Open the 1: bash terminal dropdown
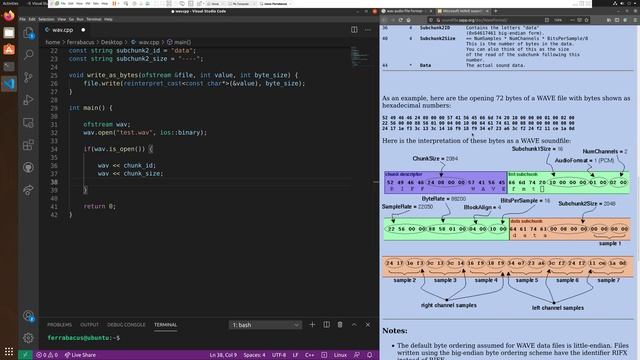The height and width of the screenshot is (360, 640). click(265, 325)
